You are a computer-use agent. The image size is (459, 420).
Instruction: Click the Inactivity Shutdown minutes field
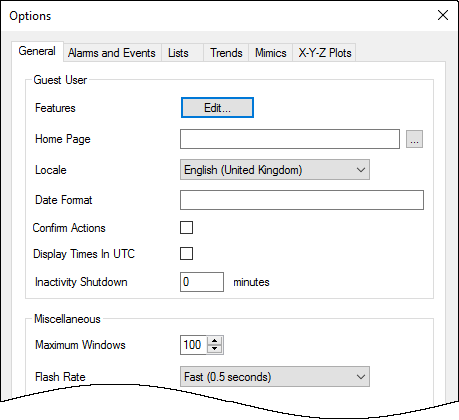pos(202,282)
